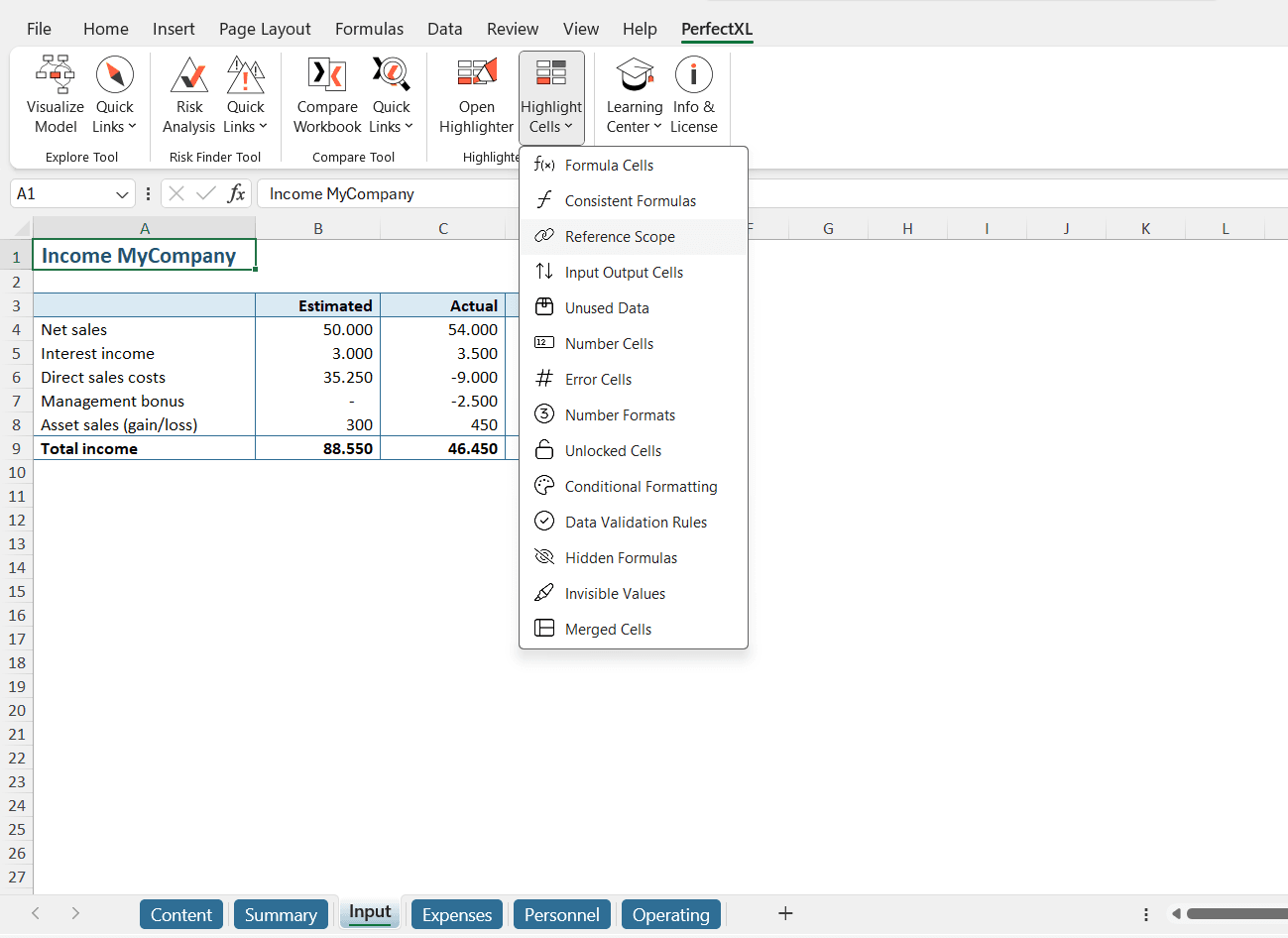Click into the formula bar text
The width and height of the screenshot is (1288, 938).
coord(387,194)
